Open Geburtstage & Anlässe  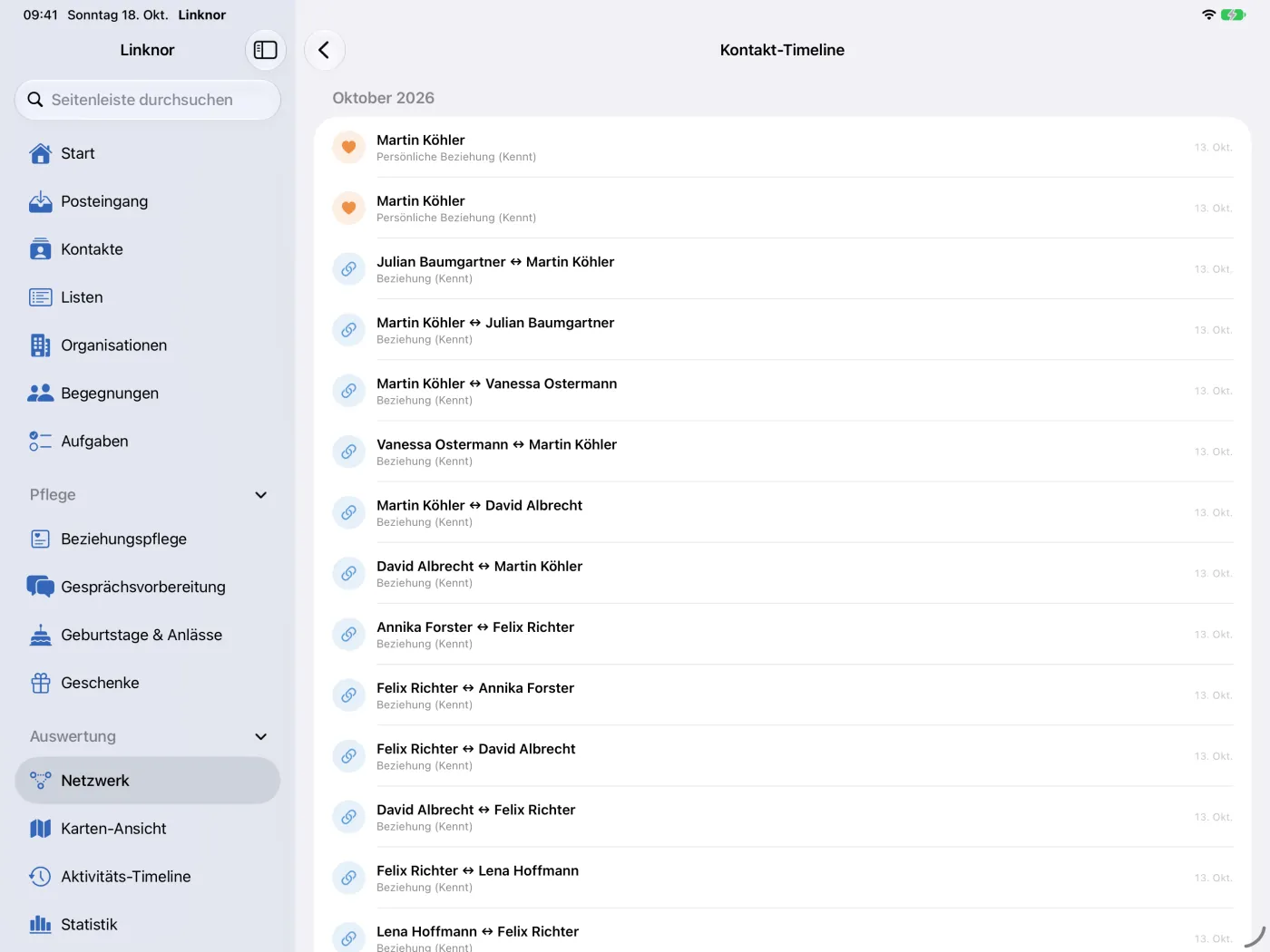tap(148, 635)
